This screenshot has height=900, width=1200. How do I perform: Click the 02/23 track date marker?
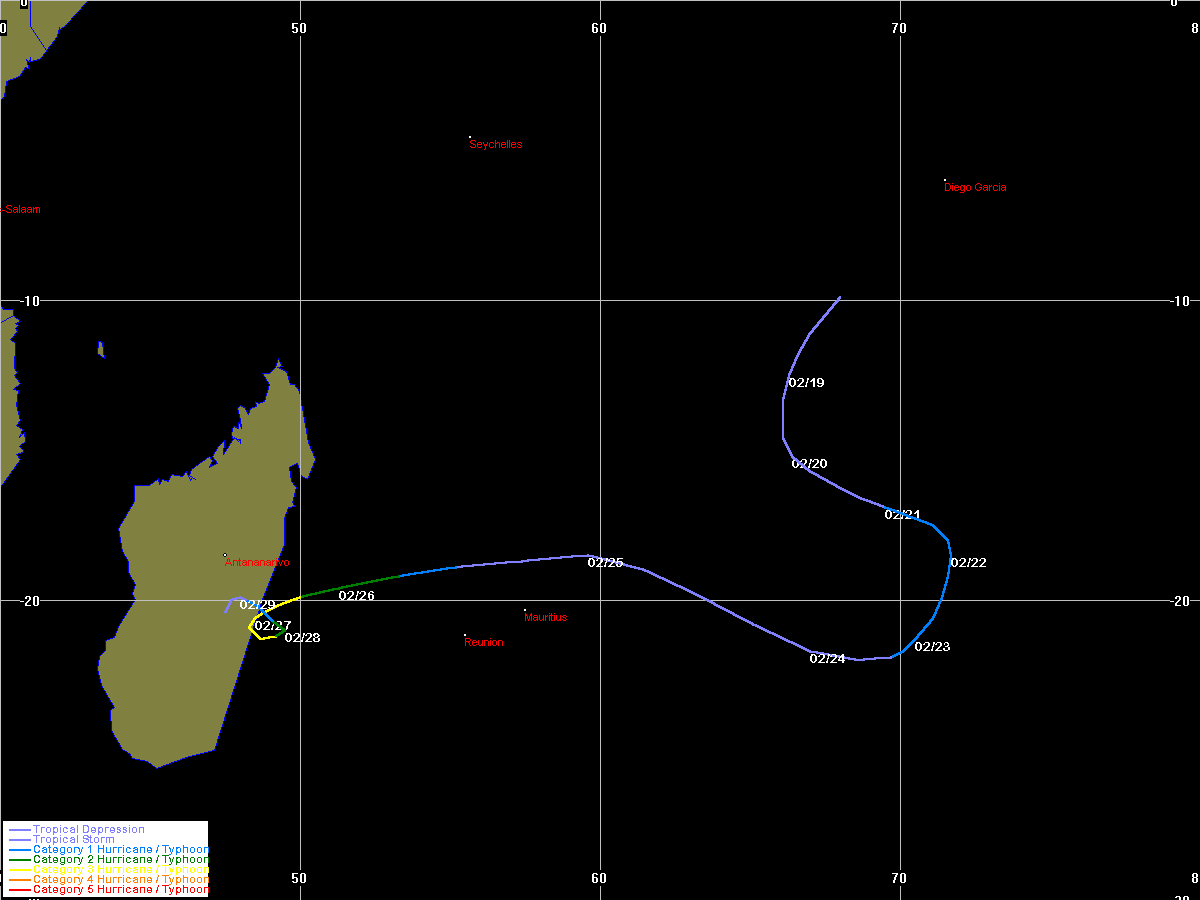(932, 647)
